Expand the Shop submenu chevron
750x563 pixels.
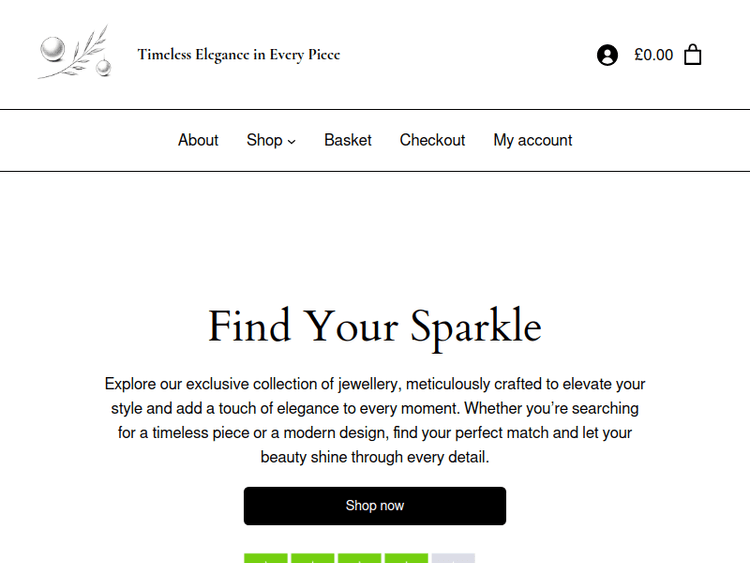292,141
